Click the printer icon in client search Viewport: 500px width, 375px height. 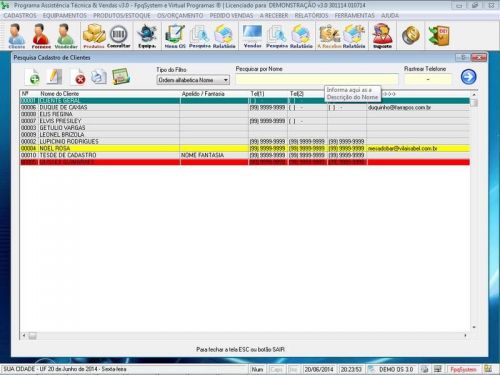(99, 77)
